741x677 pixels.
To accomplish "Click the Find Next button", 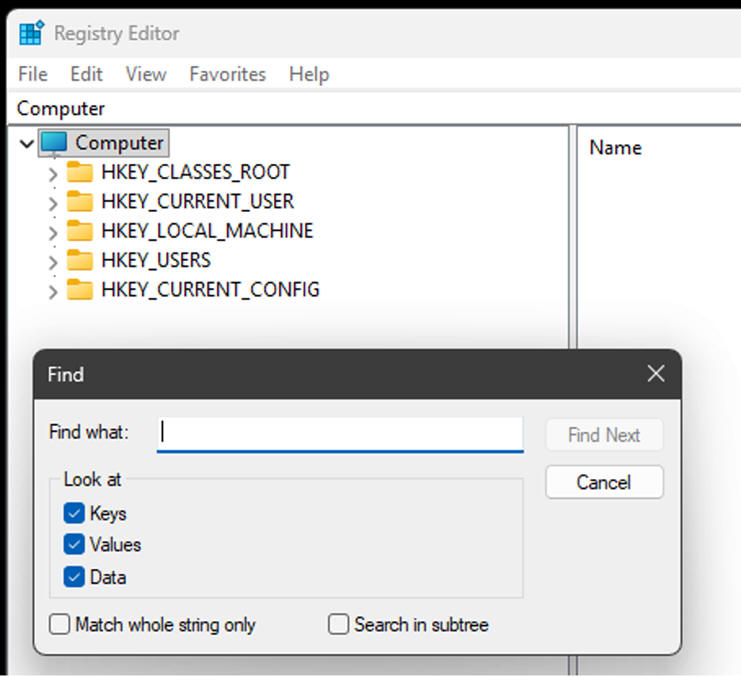I will (x=604, y=435).
